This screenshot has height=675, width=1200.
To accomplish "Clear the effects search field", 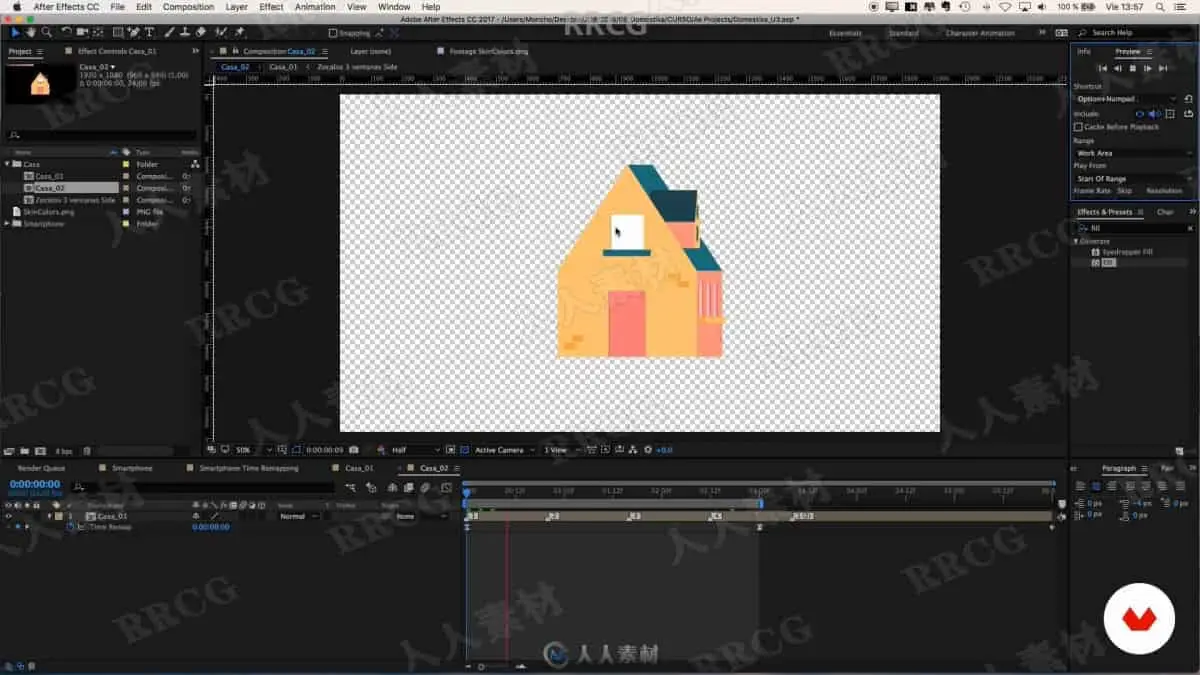I will click(1190, 228).
